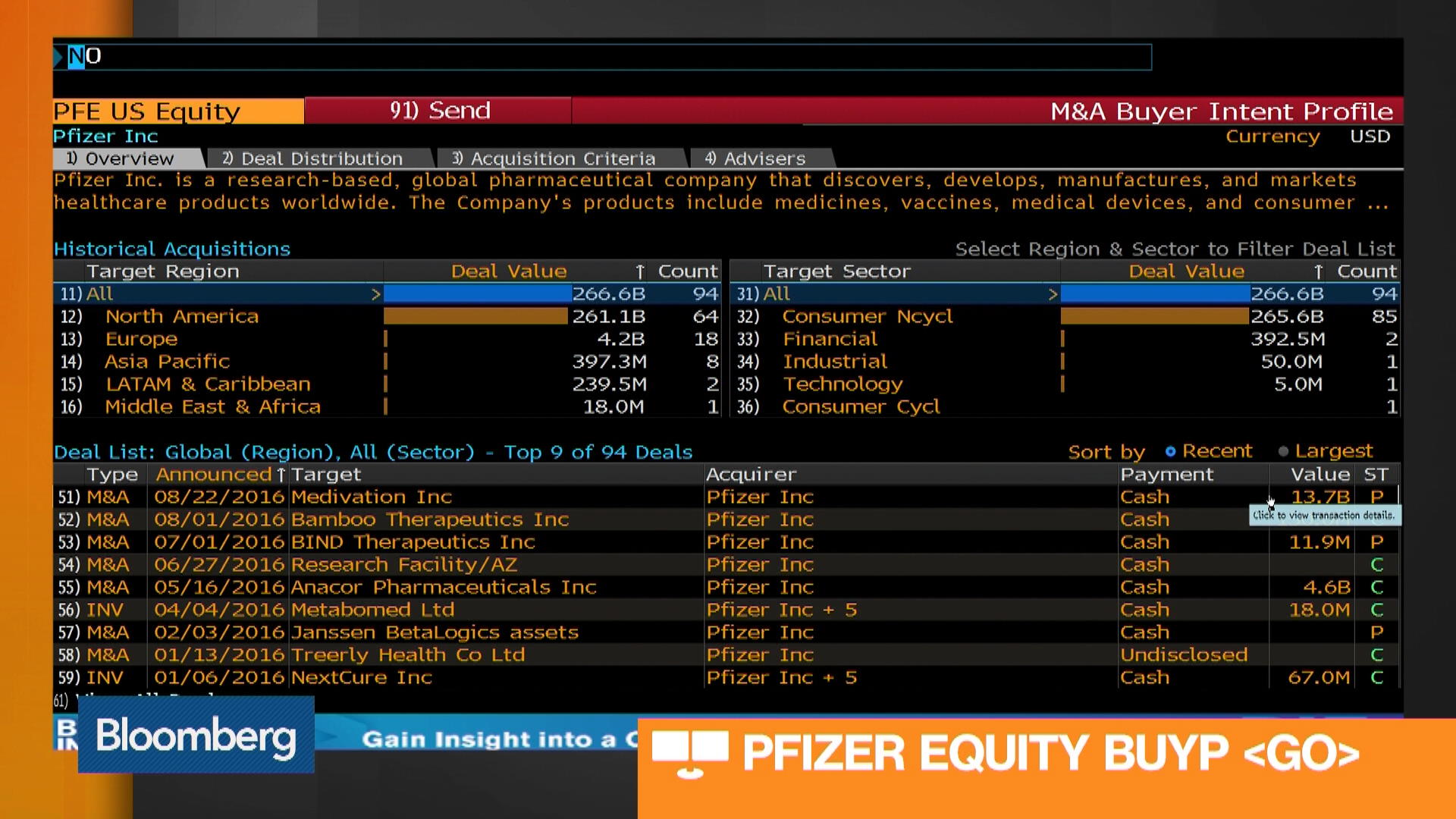
Task: Click the Bloomberg logo
Action: [x=195, y=736]
